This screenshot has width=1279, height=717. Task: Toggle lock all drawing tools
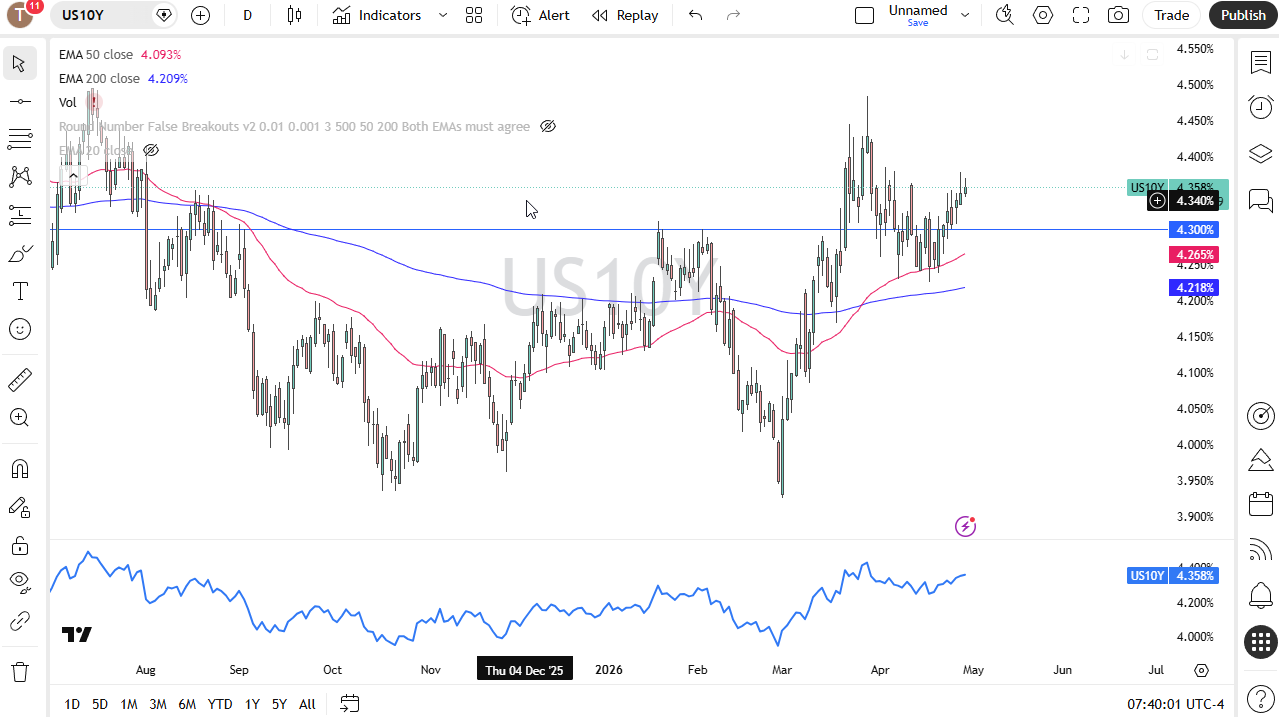[19, 545]
